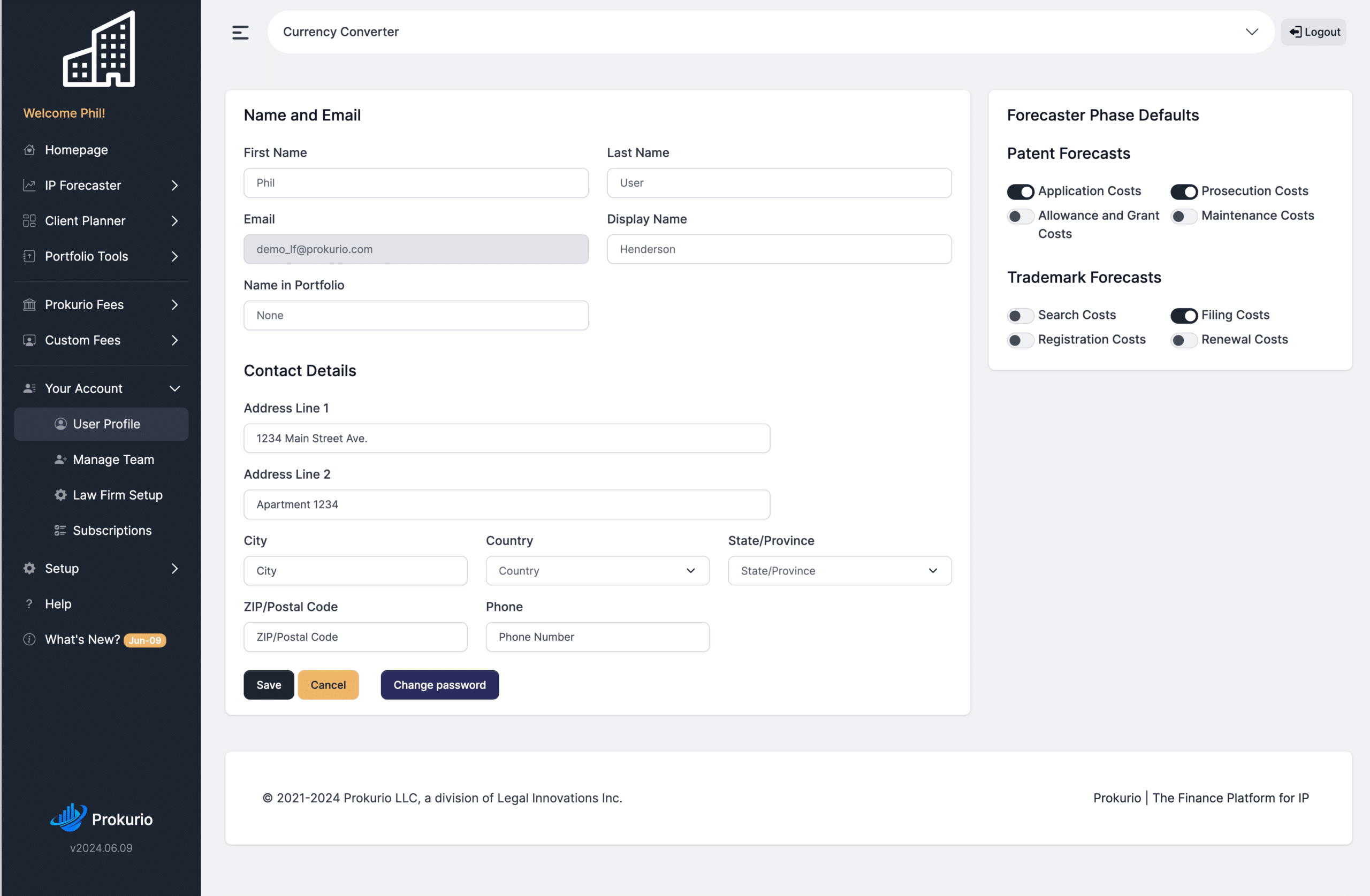The height and width of the screenshot is (896, 1370).
Task: Turn off the Prosecution Costs toggle
Action: (1183, 192)
